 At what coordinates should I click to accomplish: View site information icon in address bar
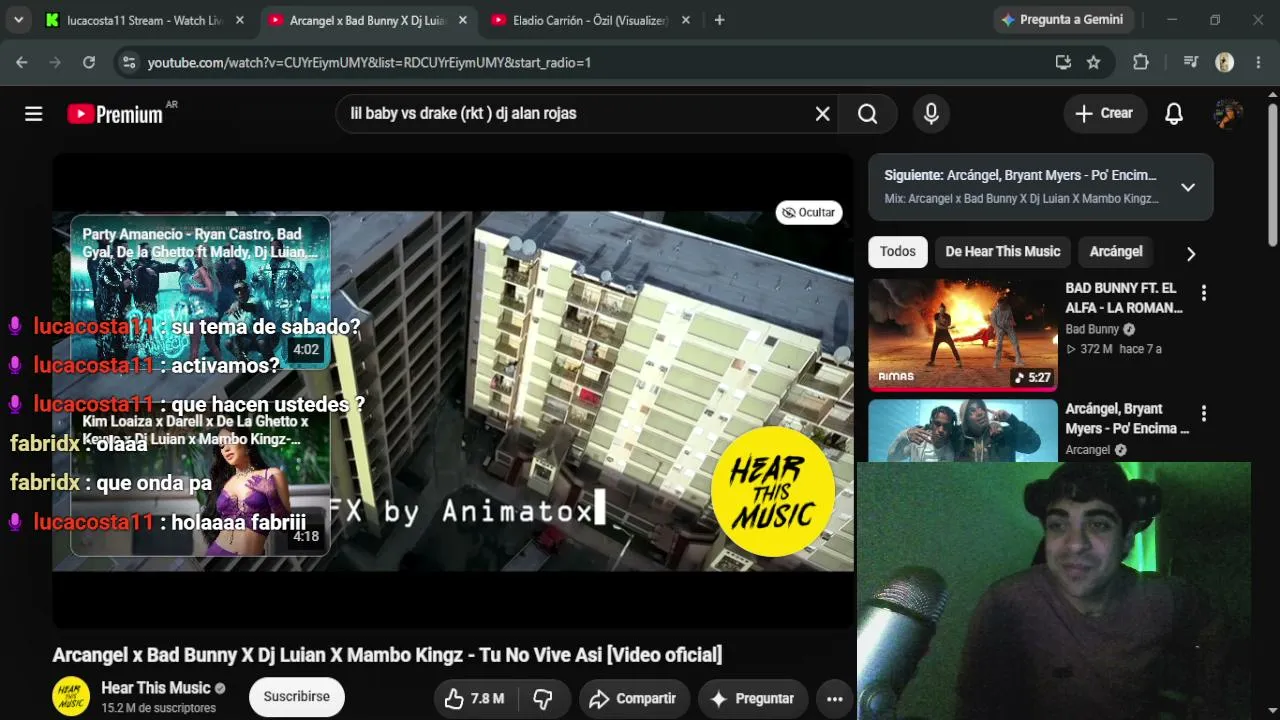click(128, 62)
